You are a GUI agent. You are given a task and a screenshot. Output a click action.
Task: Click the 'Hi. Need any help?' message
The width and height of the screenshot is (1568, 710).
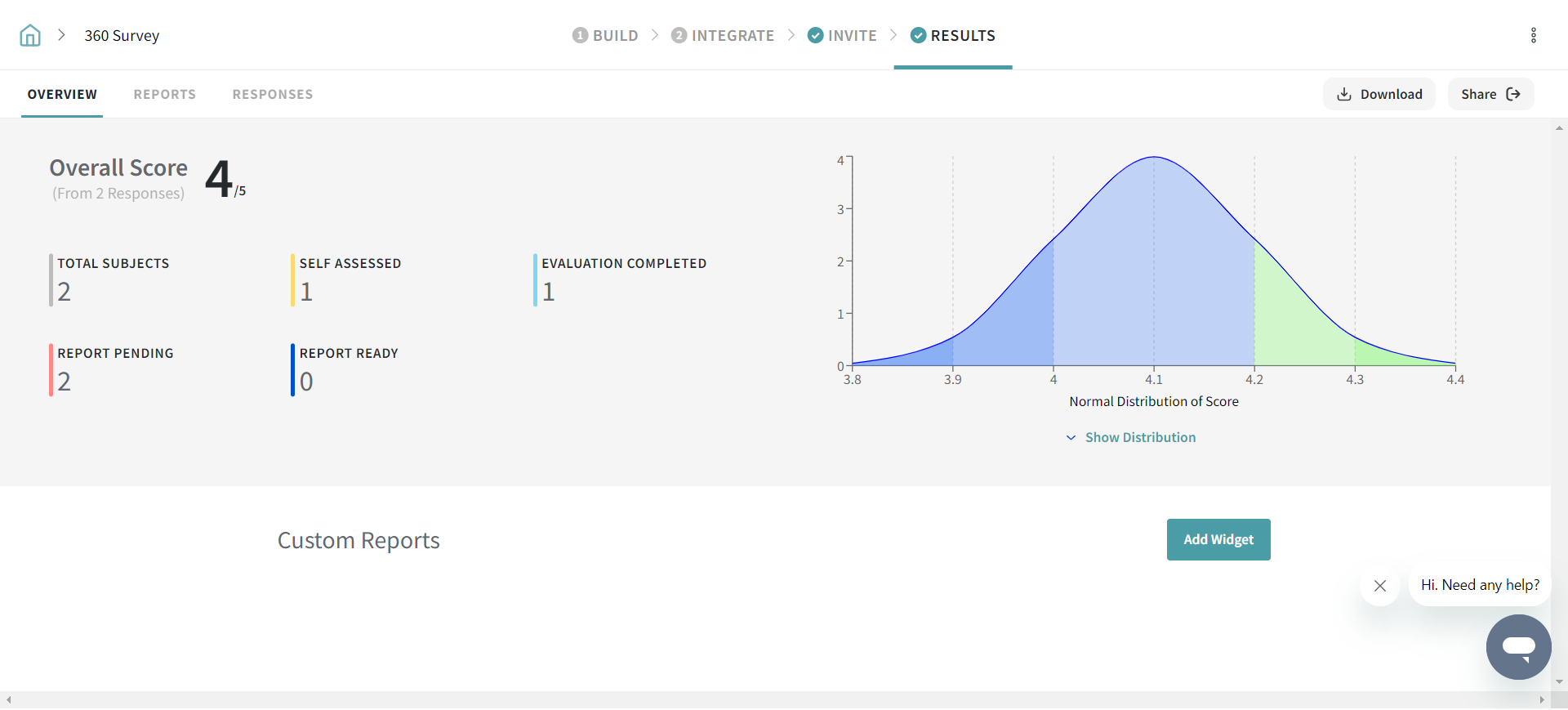pos(1479,585)
